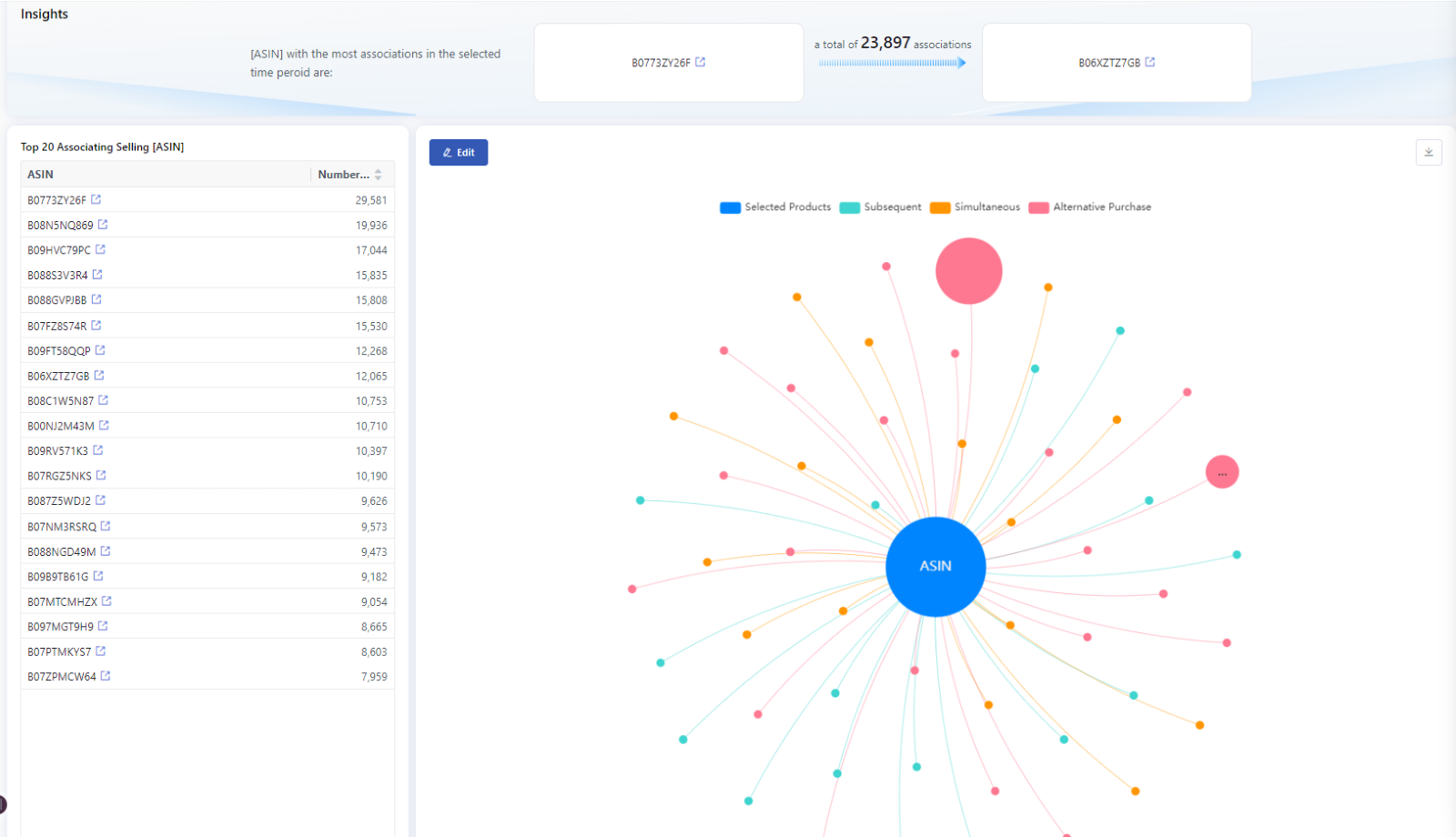This screenshot has height=837, width=1456.
Task: Open external link icon for B07PTMKYS7
Action: click(x=100, y=650)
